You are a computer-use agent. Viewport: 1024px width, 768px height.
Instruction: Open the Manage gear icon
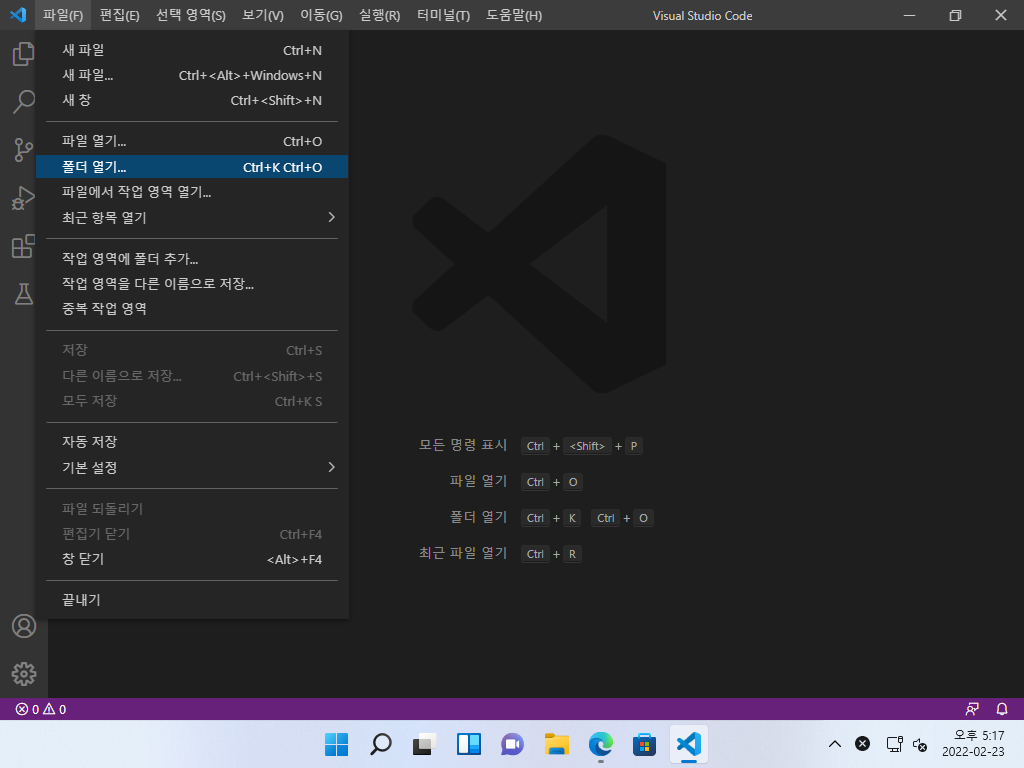24,674
